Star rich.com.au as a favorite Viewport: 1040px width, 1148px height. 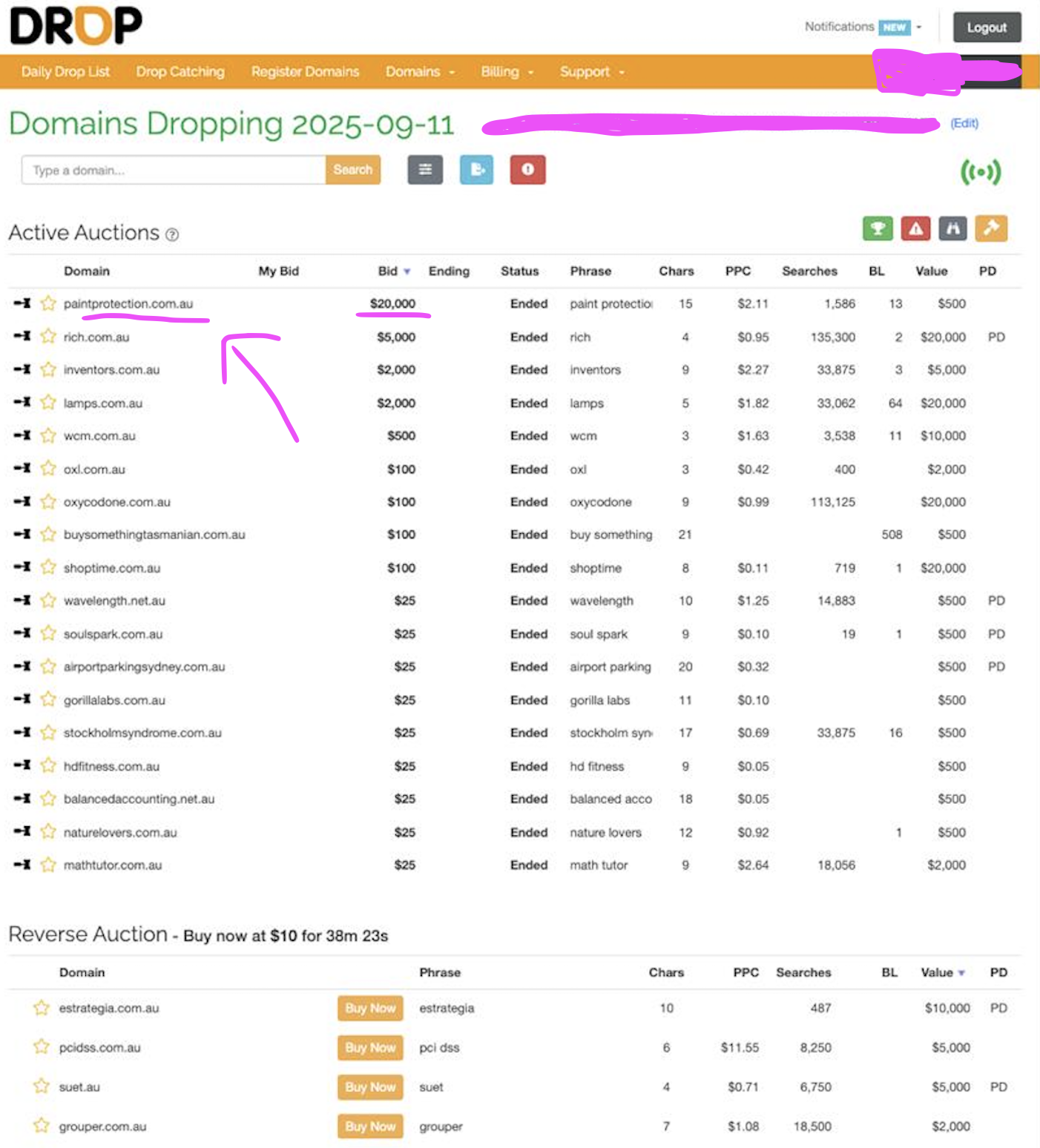[x=48, y=337]
